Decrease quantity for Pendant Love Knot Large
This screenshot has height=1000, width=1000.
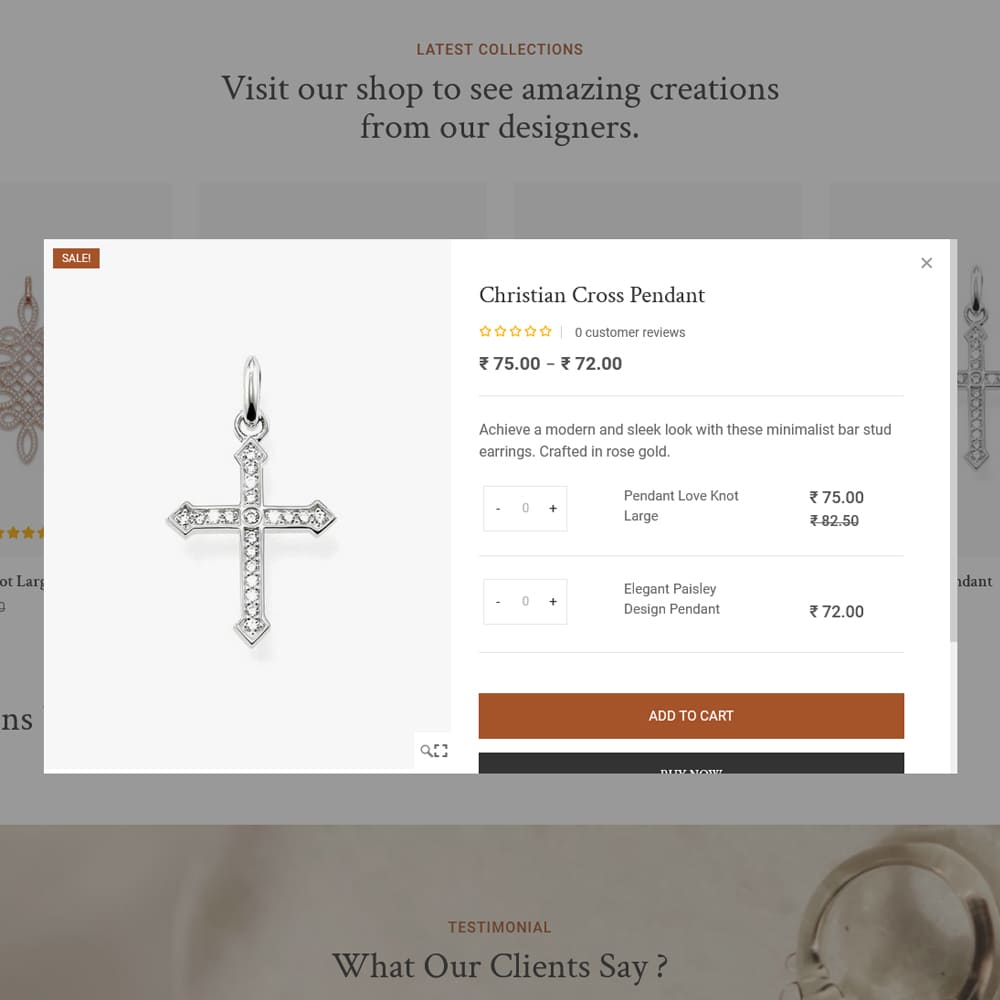coord(498,508)
